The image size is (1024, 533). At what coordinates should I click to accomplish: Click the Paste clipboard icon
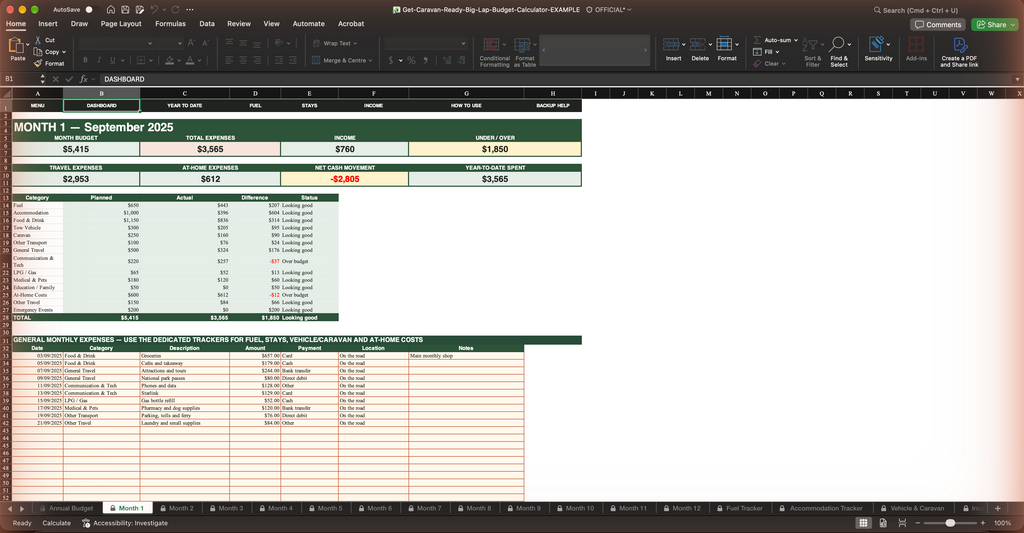tap(16, 46)
